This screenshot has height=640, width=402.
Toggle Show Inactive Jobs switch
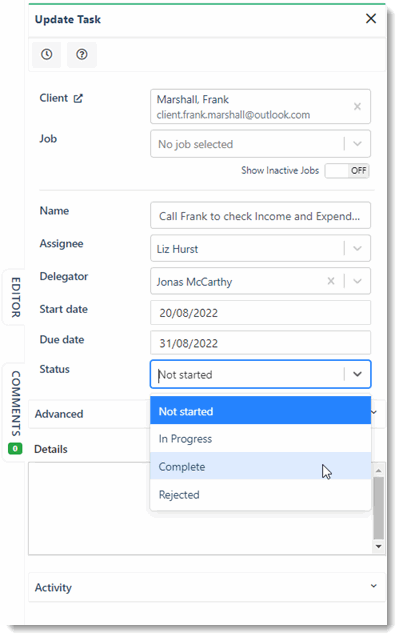pyautogui.click(x=347, y=171)
